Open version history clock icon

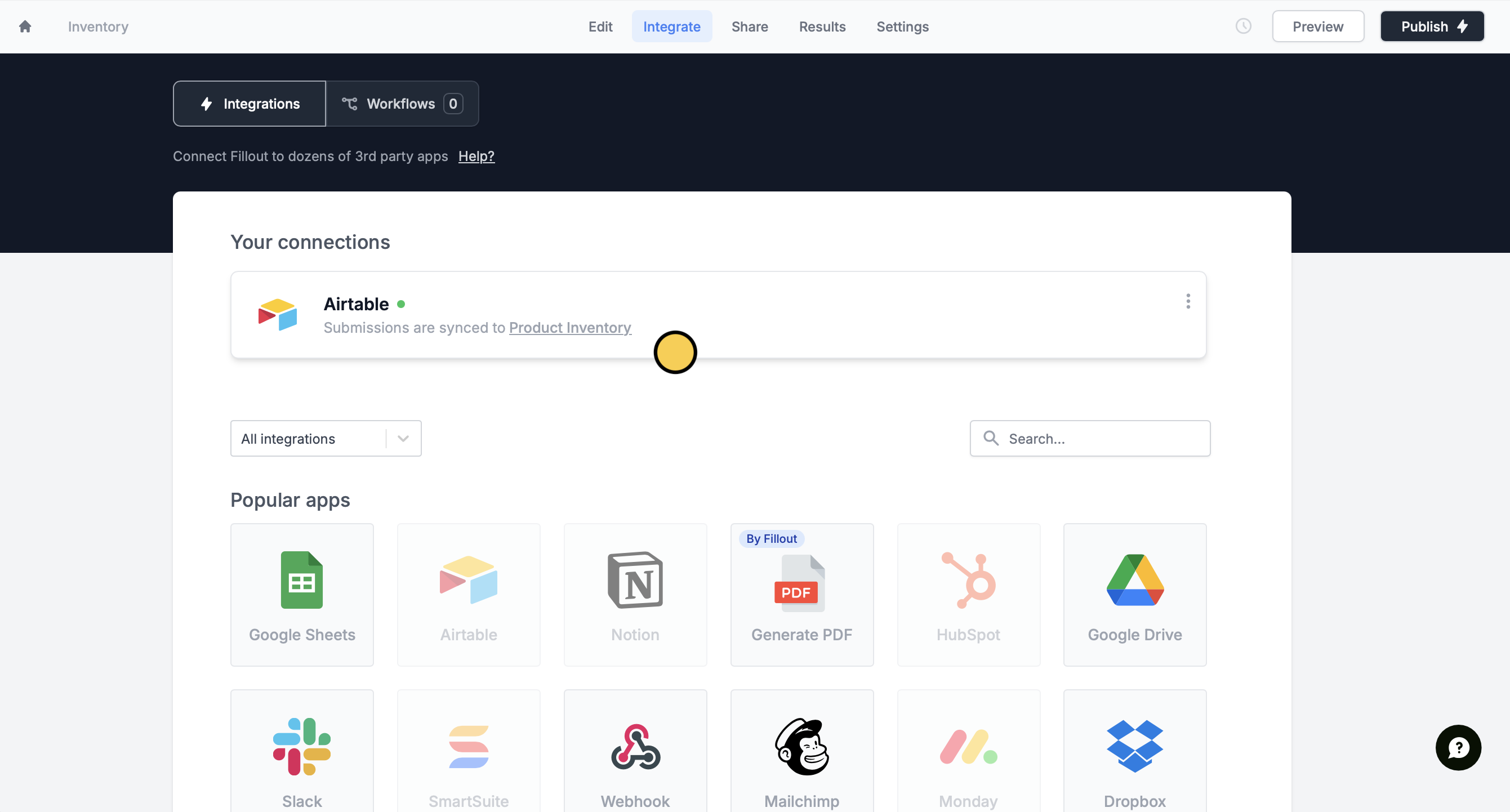[x=1242, y=26]
